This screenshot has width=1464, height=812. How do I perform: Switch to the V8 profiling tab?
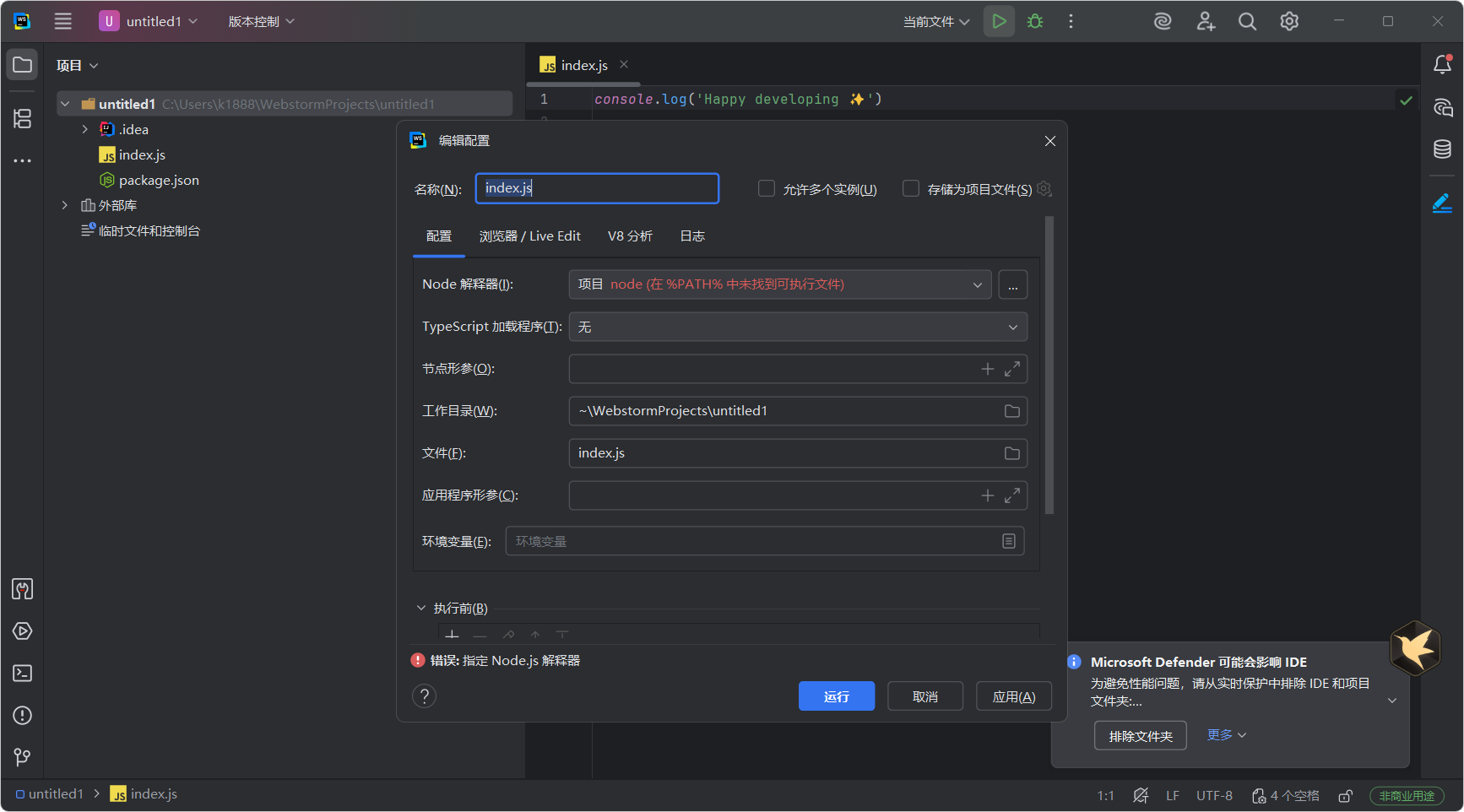(630, 236)
